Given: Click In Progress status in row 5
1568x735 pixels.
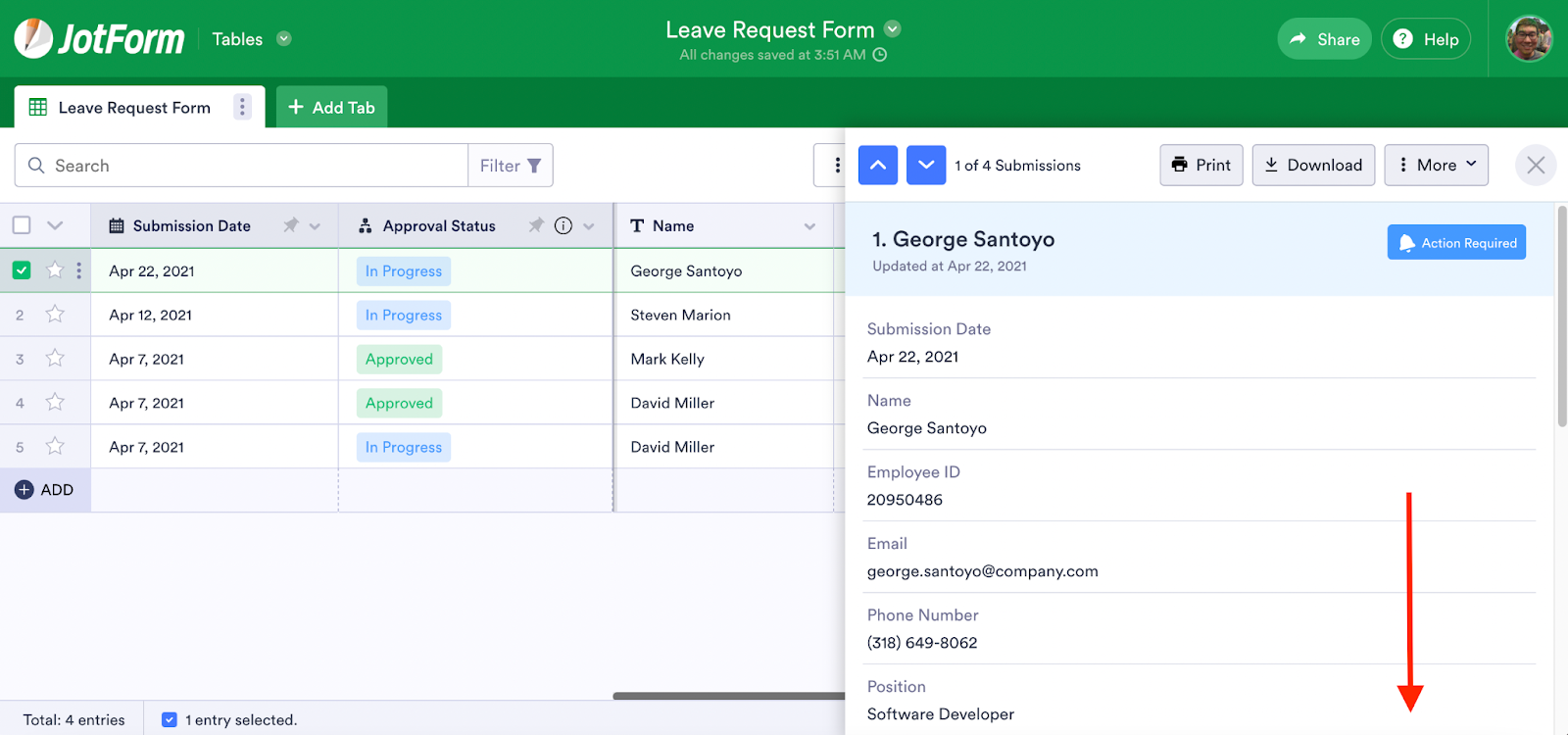Looking at the screenshot, I should [x=404, y=448].
